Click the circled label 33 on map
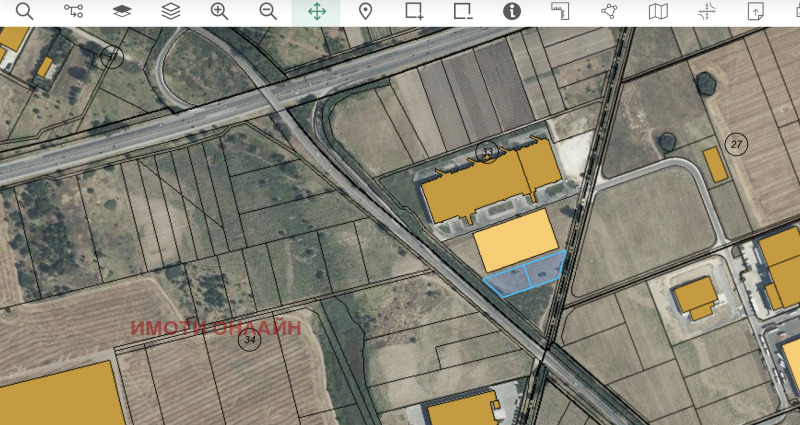Image resolution: width=800 pixels, height=425 pixels. (487, 153)
